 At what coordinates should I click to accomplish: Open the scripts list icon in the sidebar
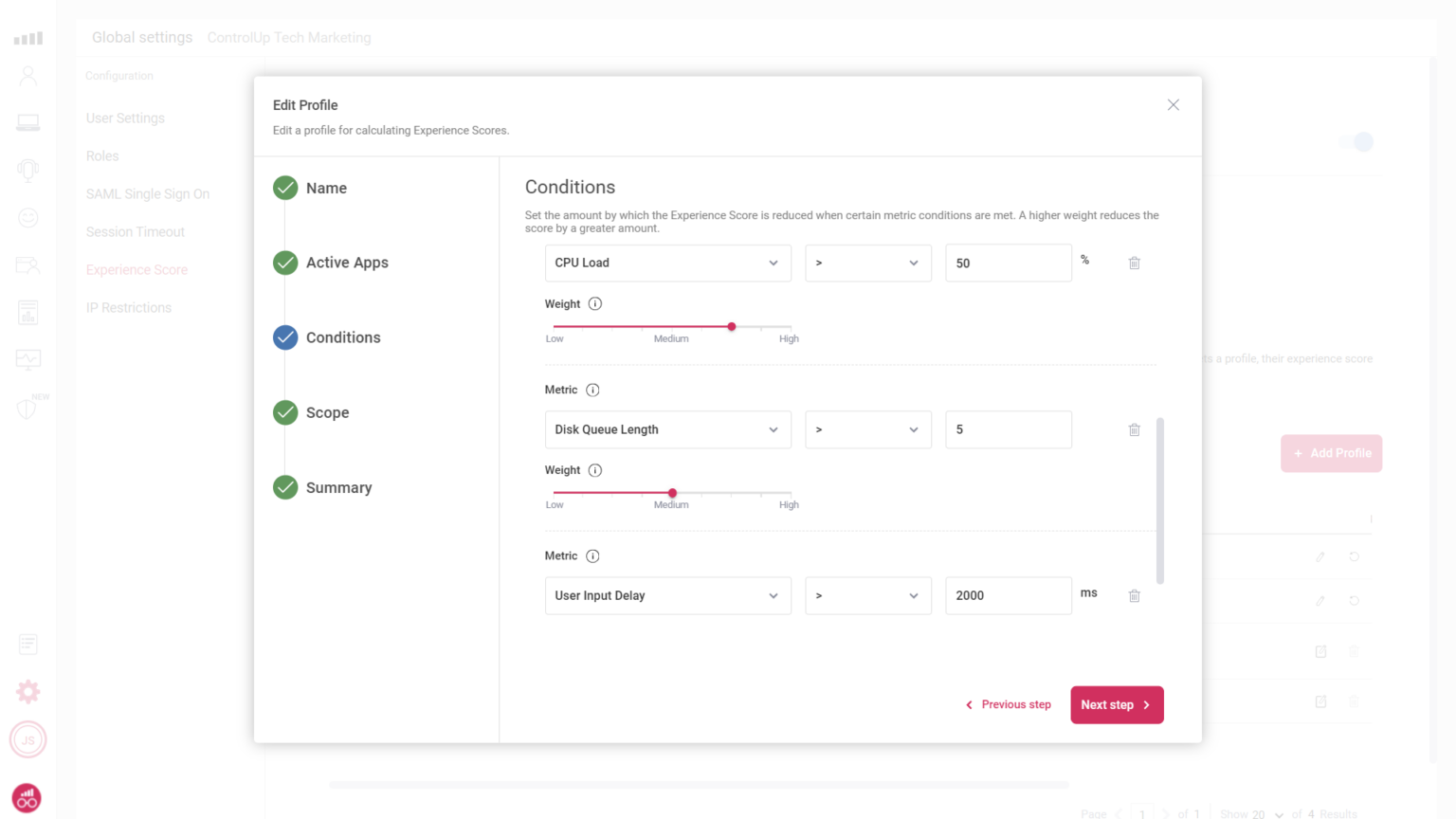[x=27, y=644]
